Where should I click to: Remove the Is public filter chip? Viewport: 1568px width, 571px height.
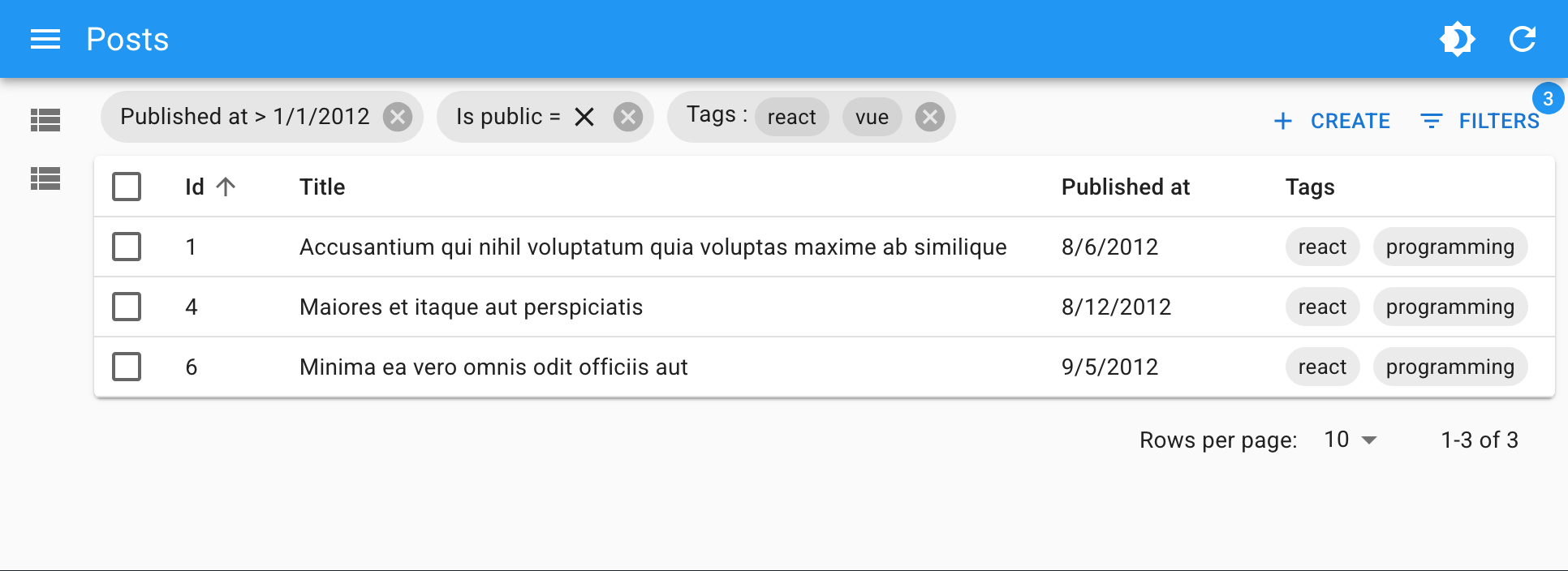627,117
